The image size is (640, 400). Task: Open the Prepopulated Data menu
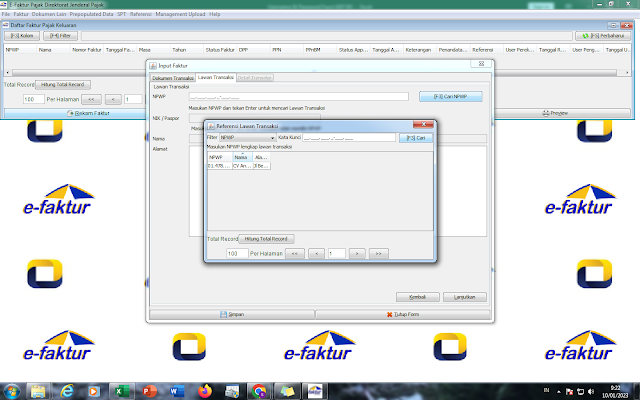coord(91,14)
